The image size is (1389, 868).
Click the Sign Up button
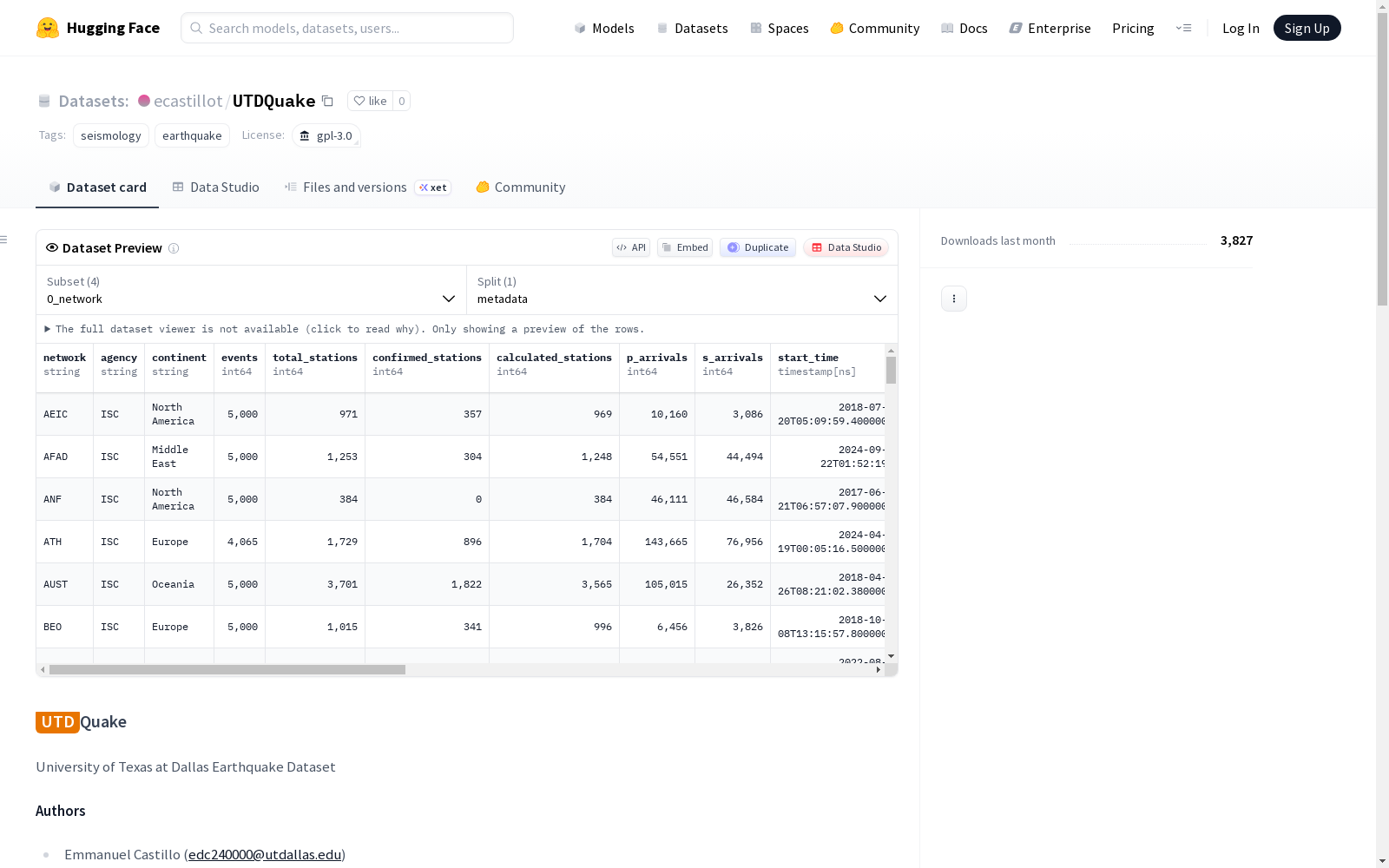pyautogui.click(x=1307, y=28)
